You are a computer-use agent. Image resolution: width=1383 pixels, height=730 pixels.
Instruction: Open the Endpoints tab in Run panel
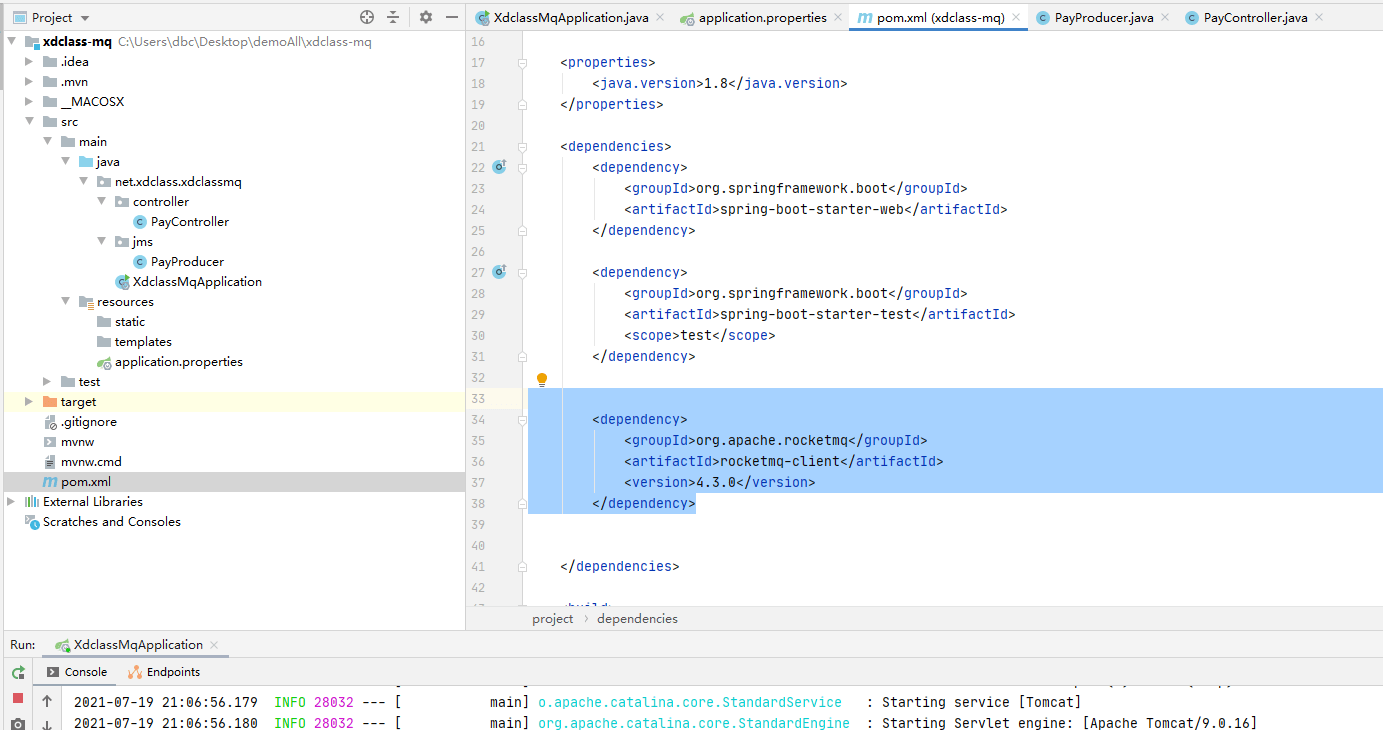click(164, 672)
